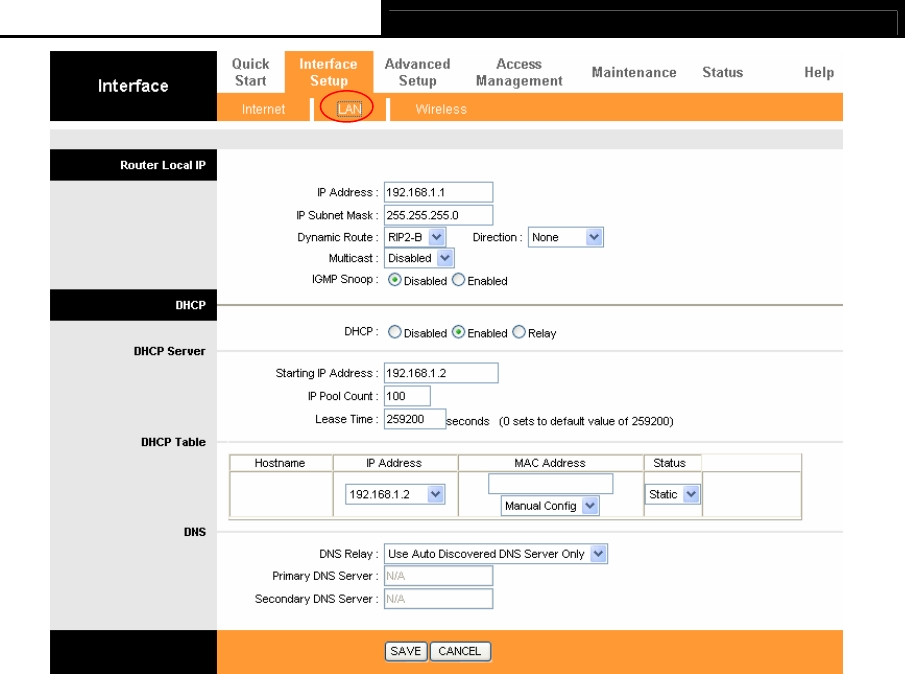Image resolution: width=905 pixels, height=674 pixels.
Task: Expand the Direction dropdown
Action: pyautogui.click(x=566, y=237)
